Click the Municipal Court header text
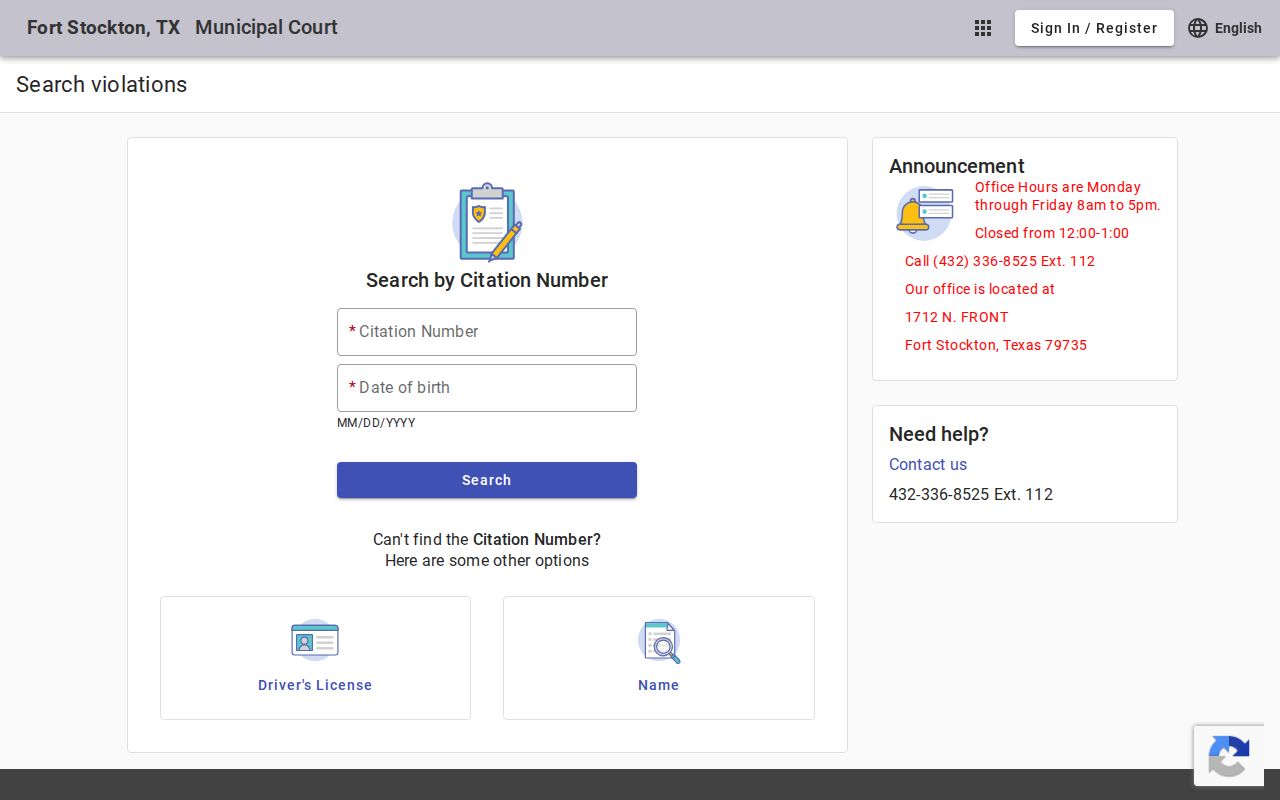1280x800 pixels. coord(266,27)
